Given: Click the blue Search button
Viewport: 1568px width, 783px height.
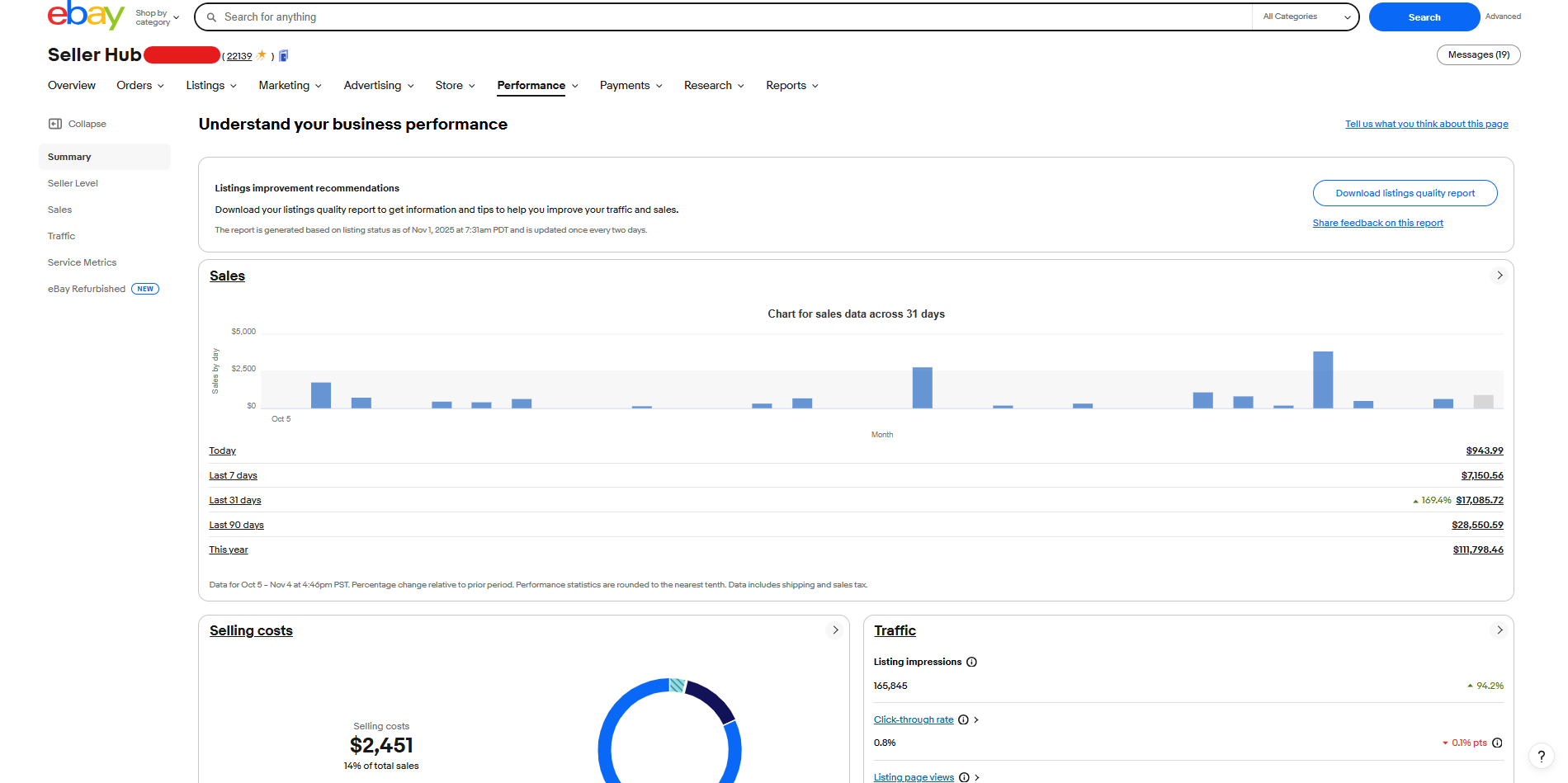Looking at the screenshot, I should click(1424, 17).
